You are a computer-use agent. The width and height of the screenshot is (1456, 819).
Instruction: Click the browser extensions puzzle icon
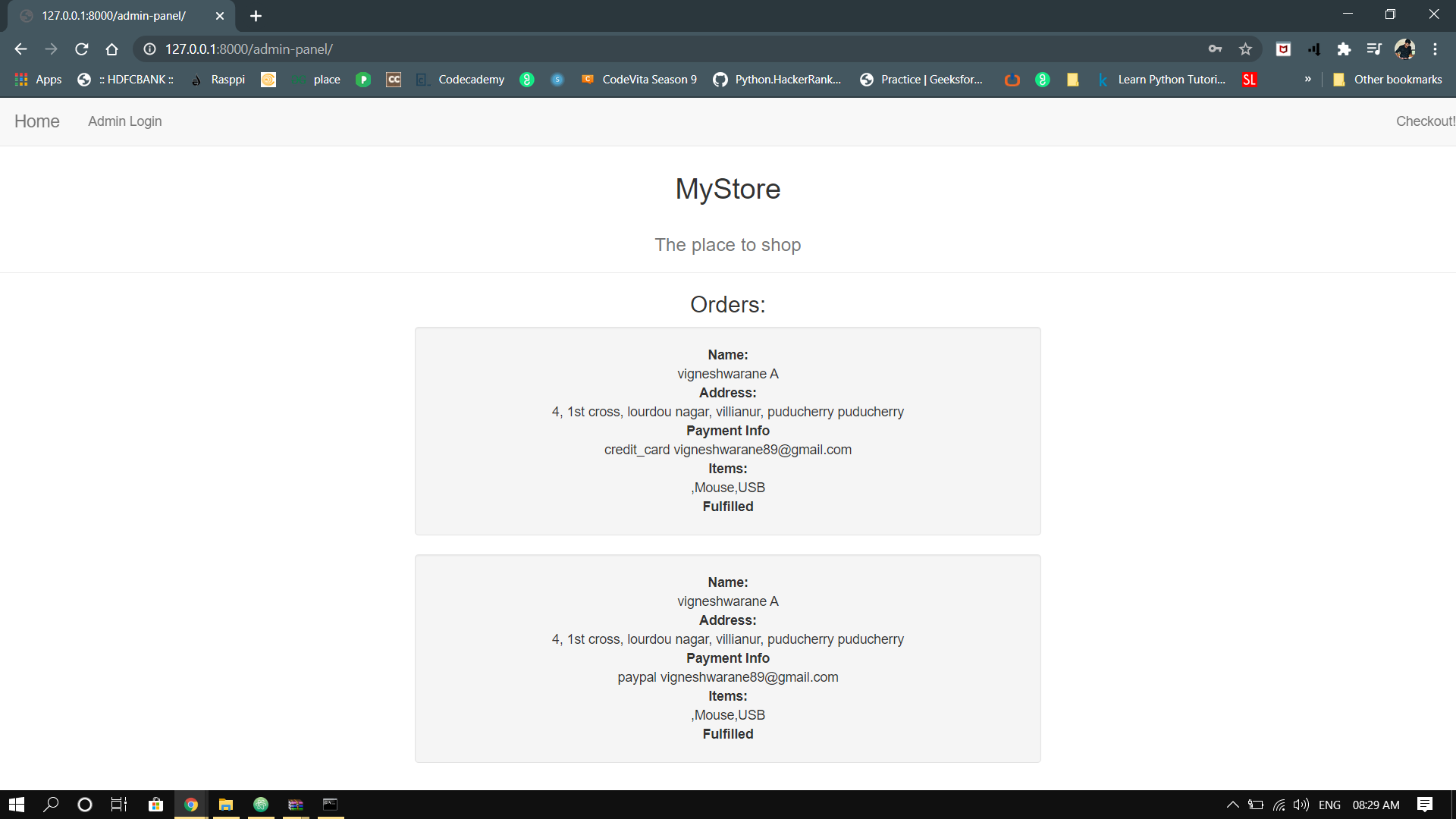pyautogui.click(x=1345, y=49)
